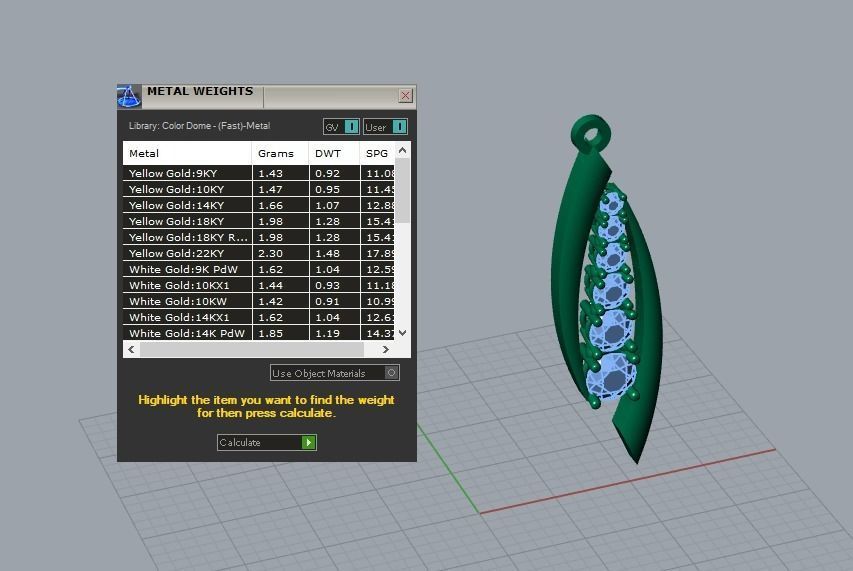Viewport: 853px width, 571px height.
Task: Click the horizontal scroll-left arrow
Action: pyautogui.click(x=131, y=349)
